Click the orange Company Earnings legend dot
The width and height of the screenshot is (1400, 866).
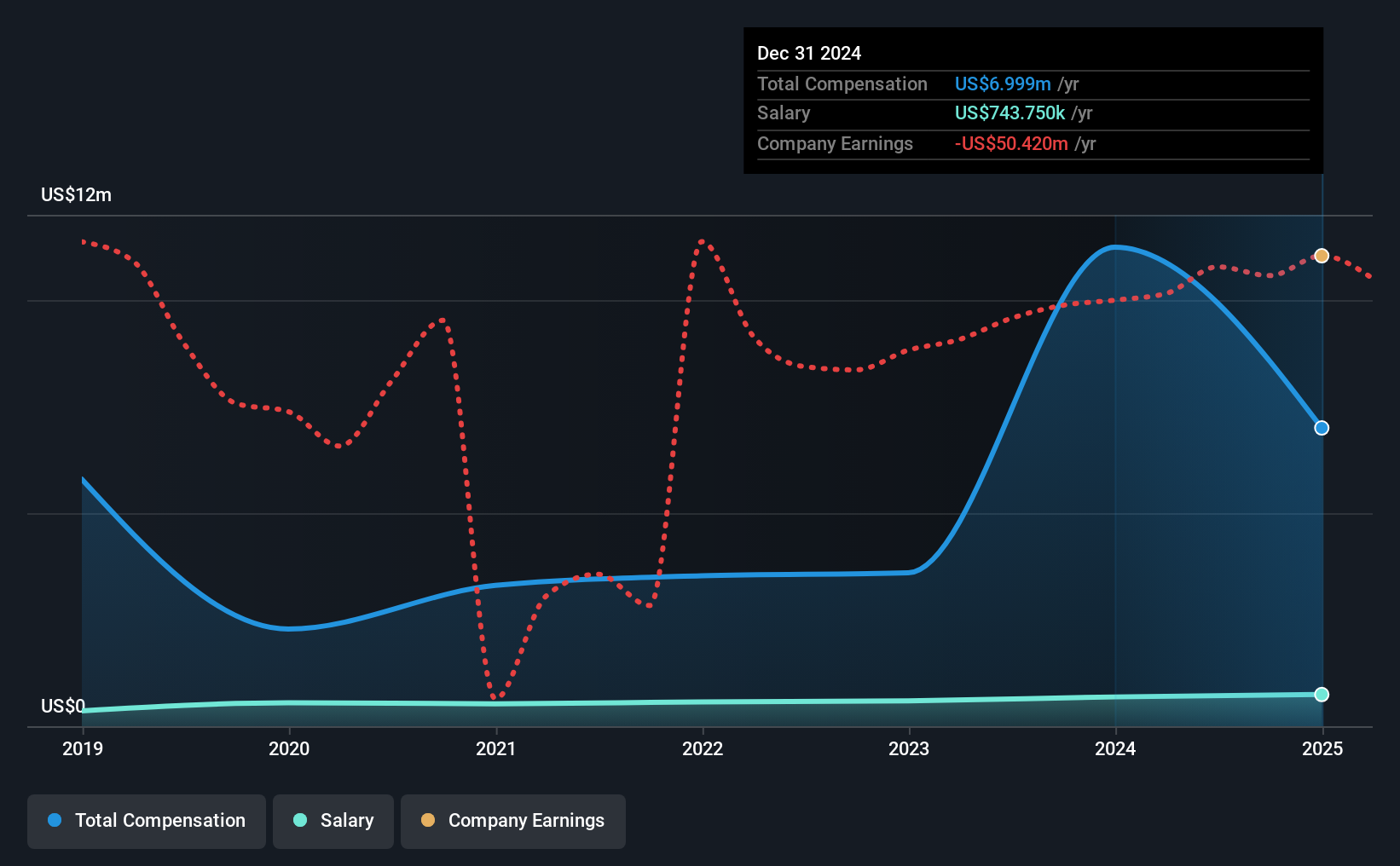[428, 820]
